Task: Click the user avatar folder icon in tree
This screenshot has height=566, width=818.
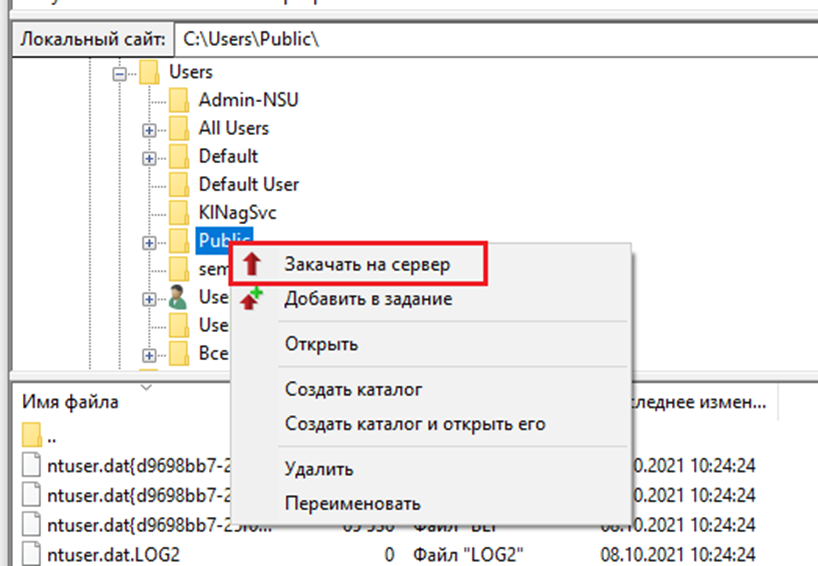Action: [179, 297]
